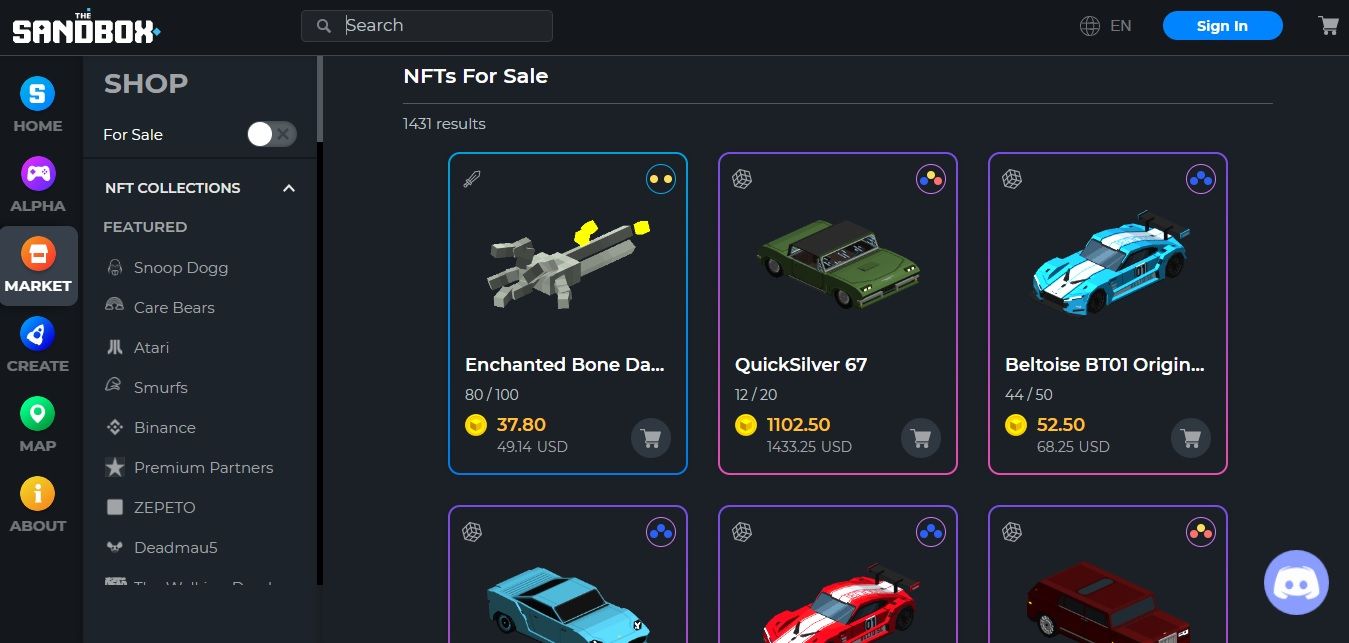This screenshot has height=643, width=1349.
Task: Collapse the NFT Collections section
Action: [289, 188]
